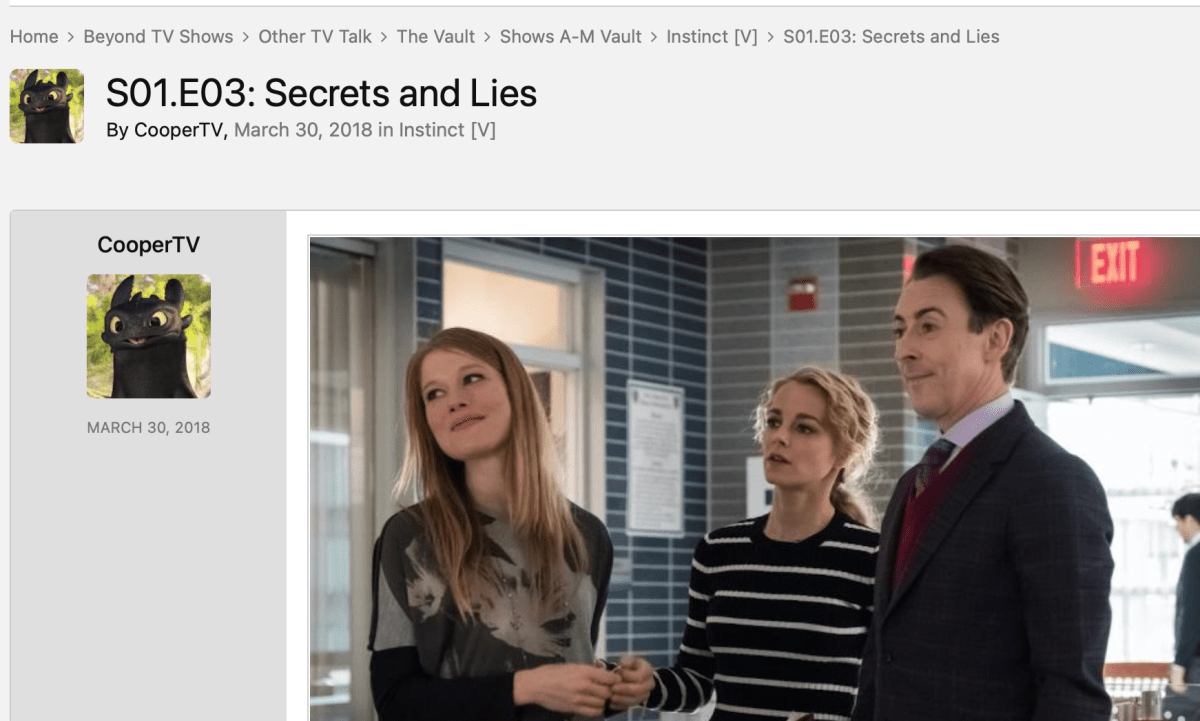Screen dimensions: 1200x721
Task: Open the Beyond TV Shows breadcrumb
Action: pos(158,37)
